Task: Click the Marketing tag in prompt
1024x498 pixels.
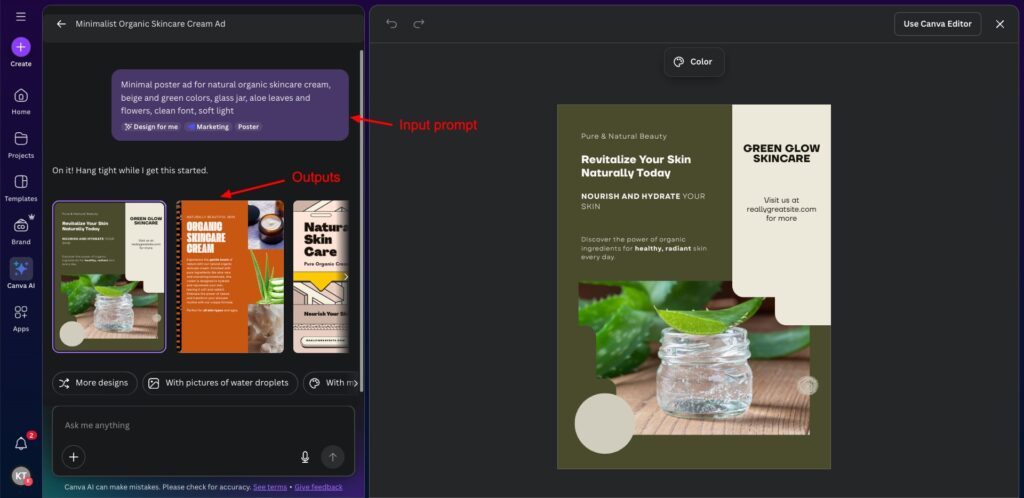Action: pyautogui.click(x=208, y=127)
